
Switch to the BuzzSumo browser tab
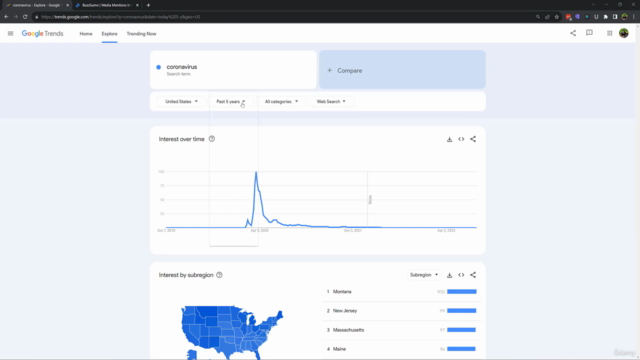[107, 5]
